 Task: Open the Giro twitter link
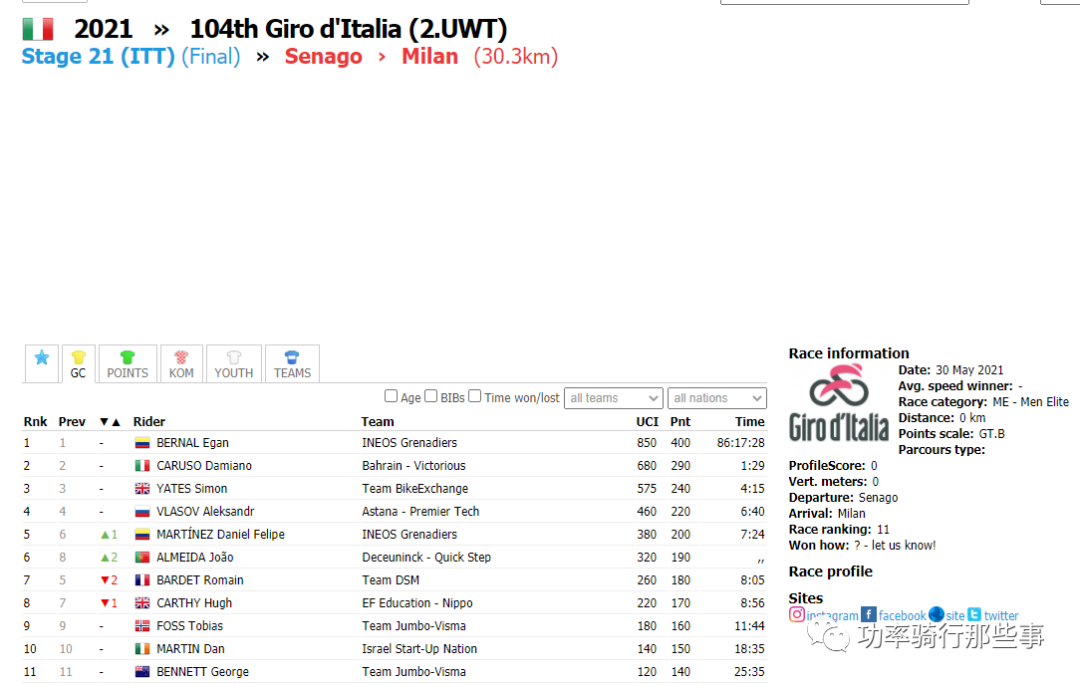(1001, 616)
